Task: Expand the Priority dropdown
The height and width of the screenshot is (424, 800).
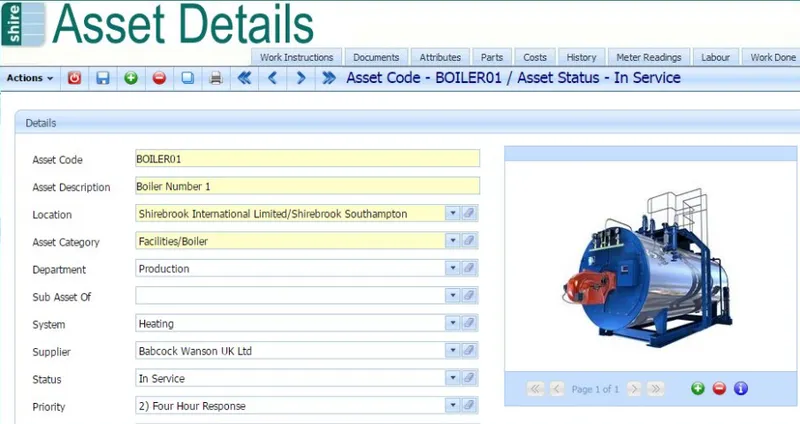Action: click(x=453, y=406)
